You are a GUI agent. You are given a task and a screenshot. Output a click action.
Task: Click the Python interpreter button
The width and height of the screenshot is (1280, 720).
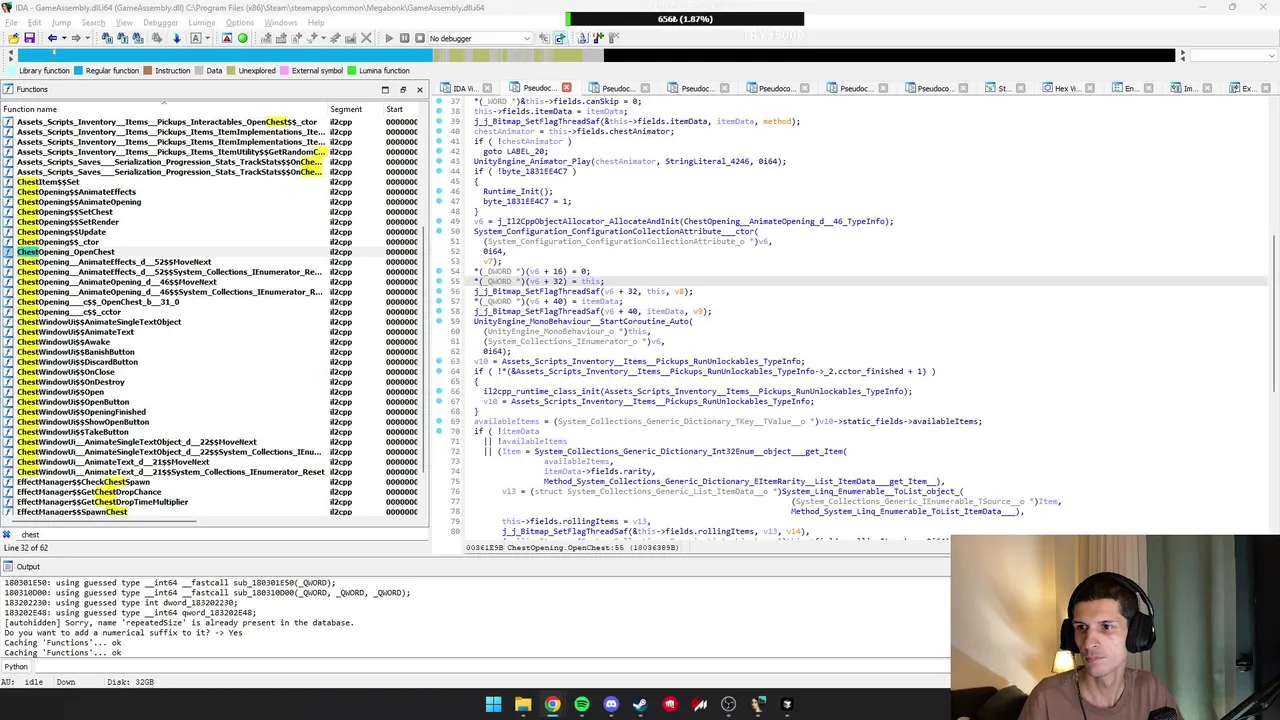(16, 667)
